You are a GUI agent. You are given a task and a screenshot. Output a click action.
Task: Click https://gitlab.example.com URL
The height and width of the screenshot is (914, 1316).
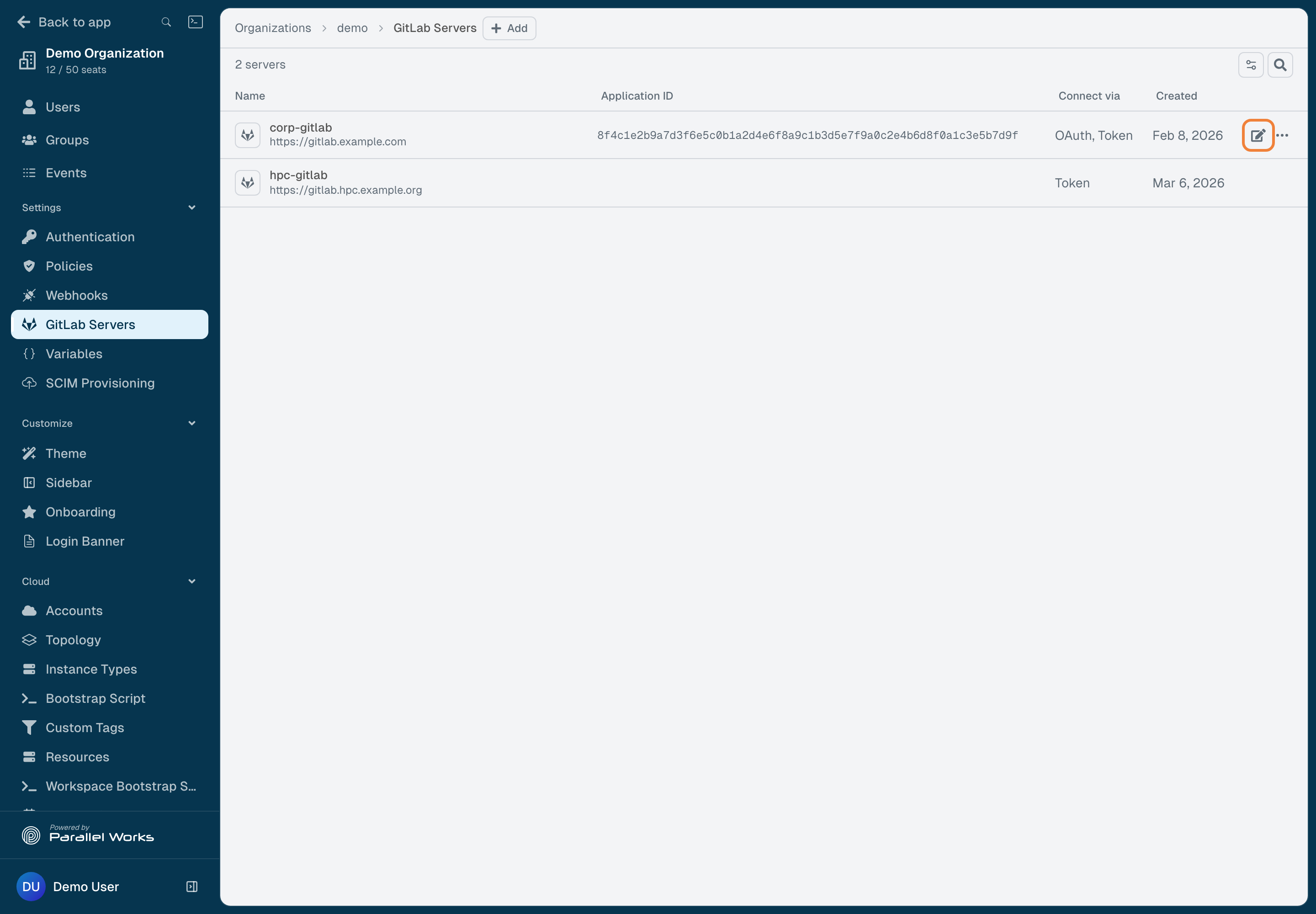338,142
